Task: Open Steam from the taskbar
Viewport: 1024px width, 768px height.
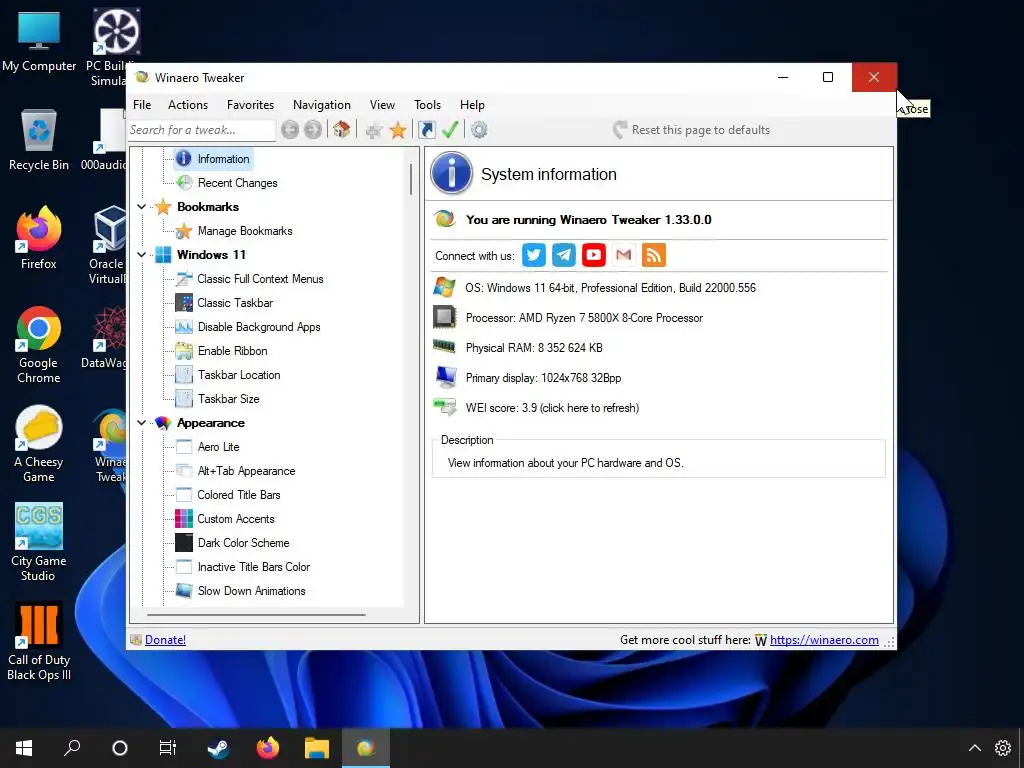Action: (218, 748)
